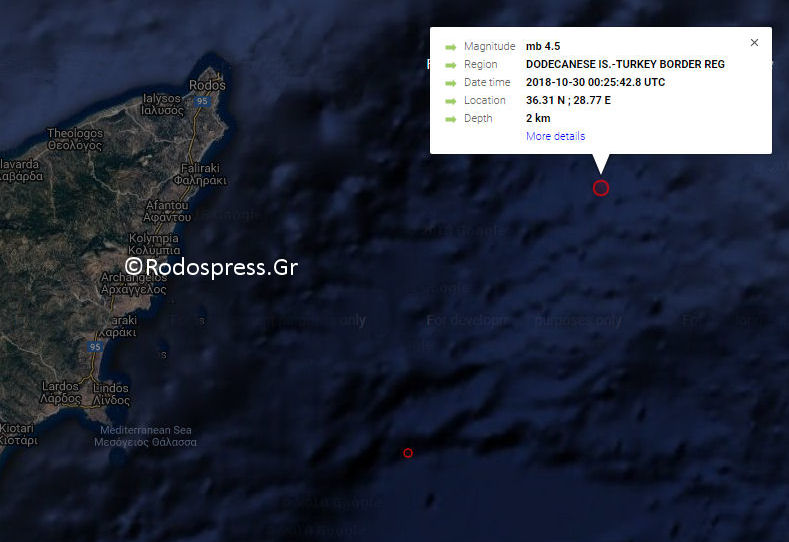Click the Lardos map label

click(60, 393)
